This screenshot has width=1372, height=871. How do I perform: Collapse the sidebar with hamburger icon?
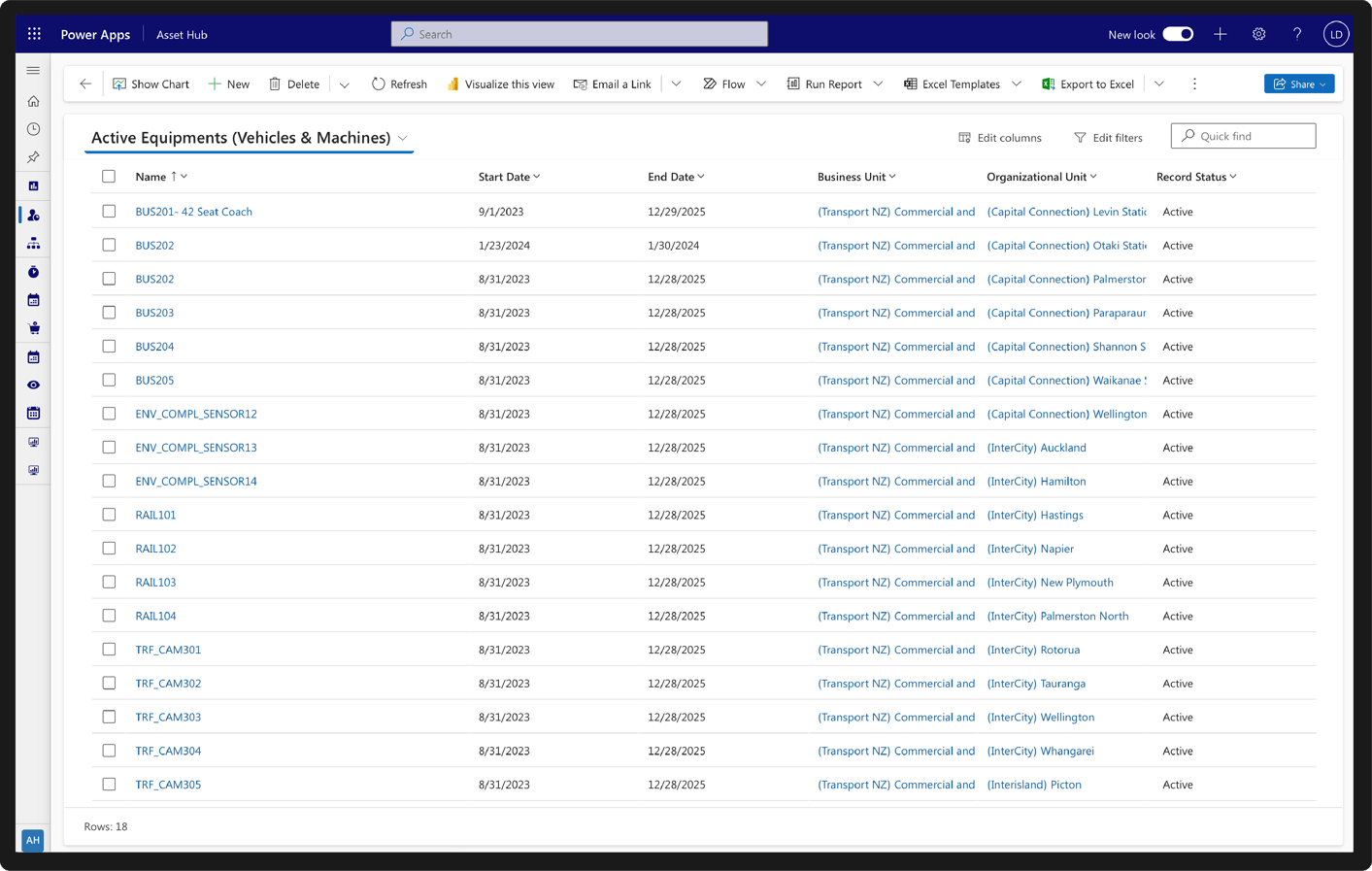click(x=33, y=71)
